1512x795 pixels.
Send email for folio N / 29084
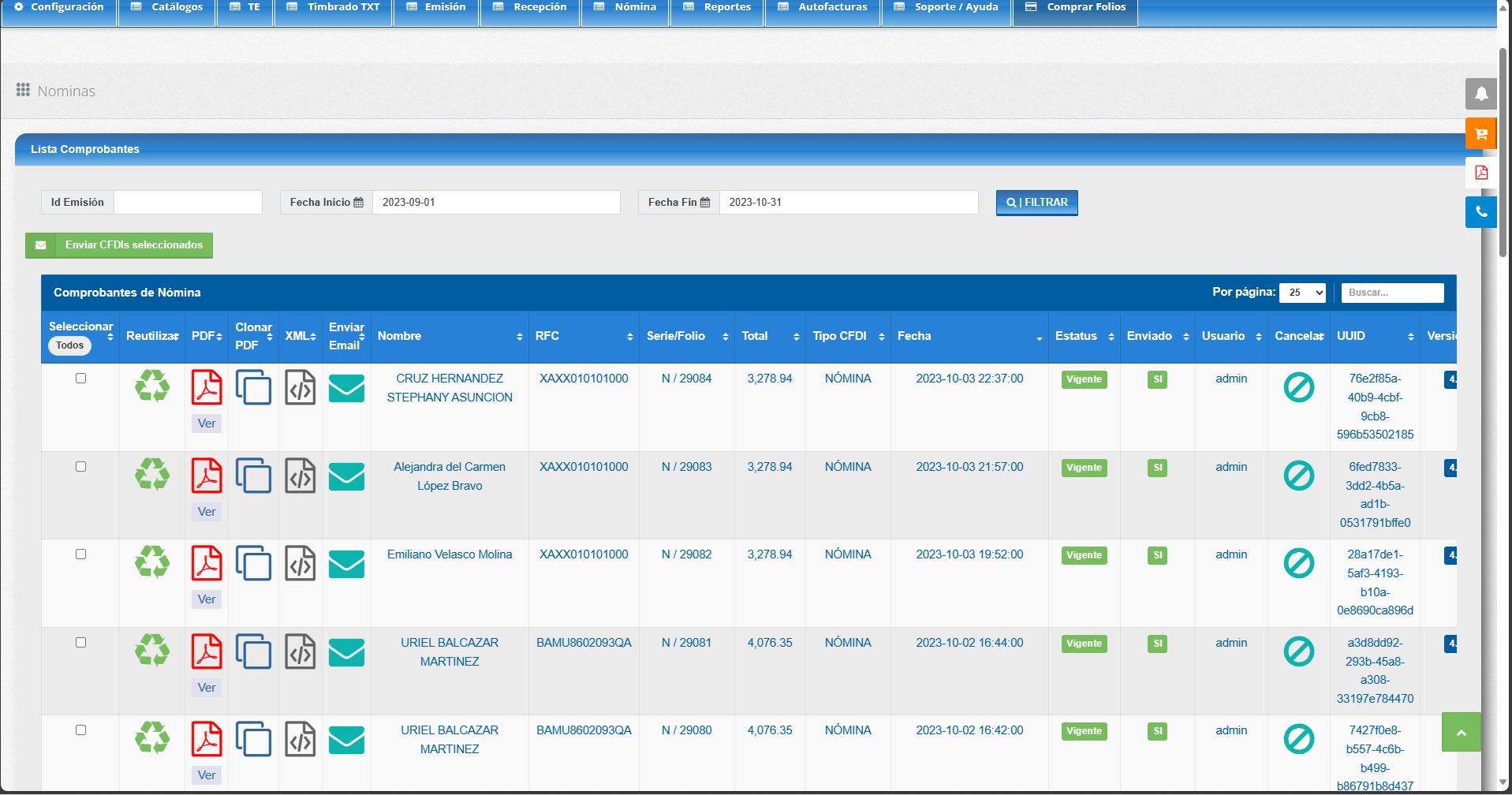point(346,388)
